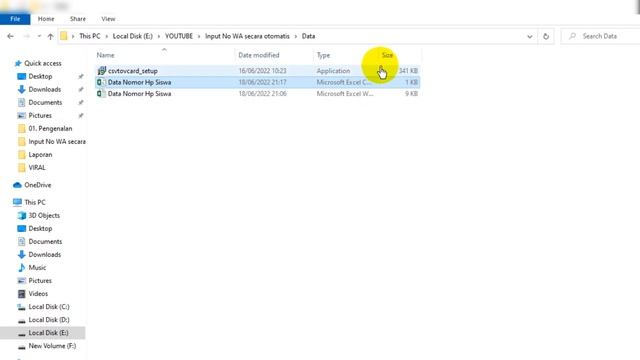
Task: Click the Excel icon of the 9 KB file
Action: (x=101, y=93)
